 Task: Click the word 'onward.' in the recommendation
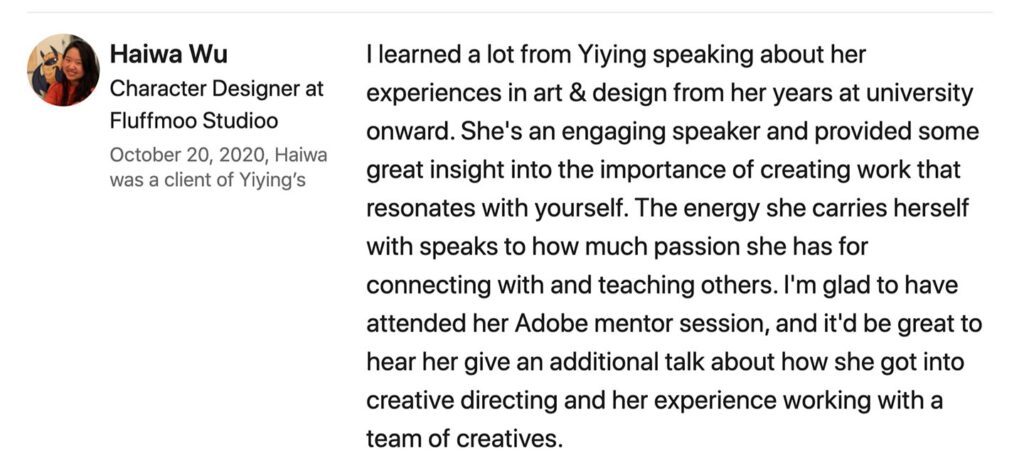point(409,132)
